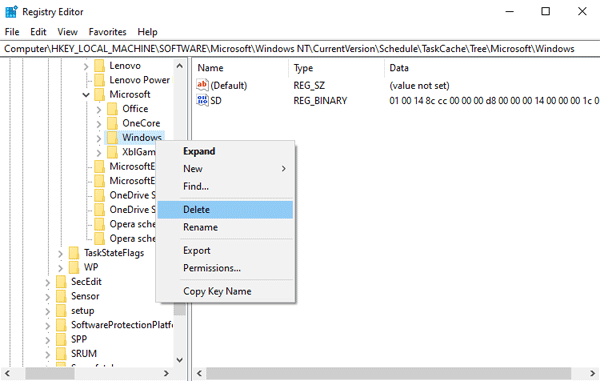Select the Lenovo Power tree key label
The width and height of the screenshot is (600, 381).
[140, 80]
